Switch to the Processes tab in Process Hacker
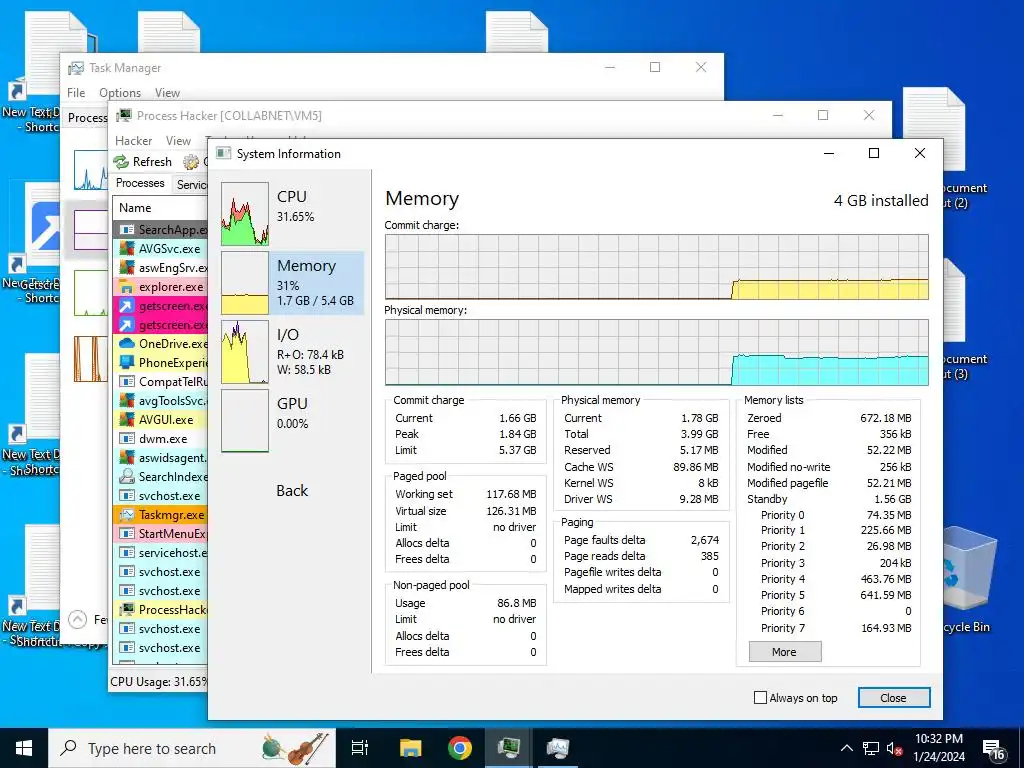1024x768 pixels. coord(140,183)
